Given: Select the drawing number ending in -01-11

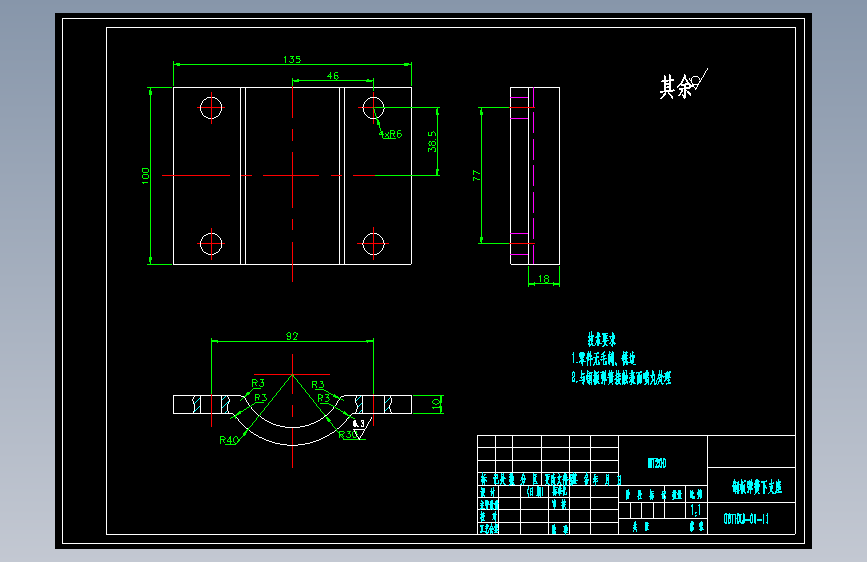Looking at the screenshot, I should [x=746, y=519].
